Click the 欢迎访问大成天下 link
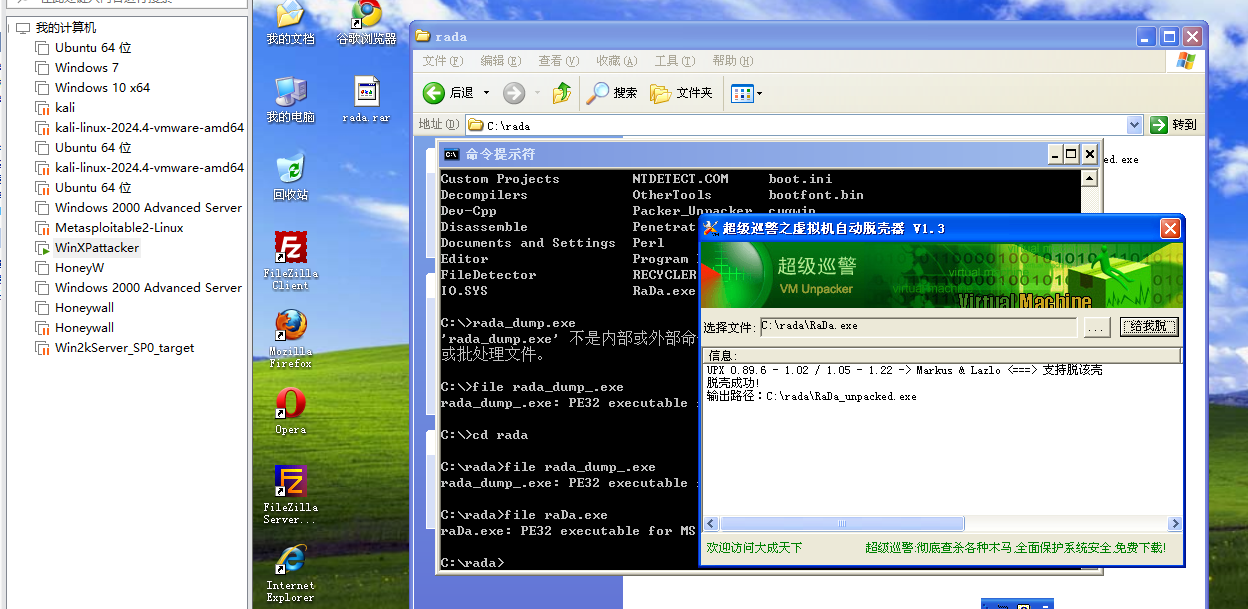The height and width of the screenshot is (609, 1248). click(x=754, y=548)
